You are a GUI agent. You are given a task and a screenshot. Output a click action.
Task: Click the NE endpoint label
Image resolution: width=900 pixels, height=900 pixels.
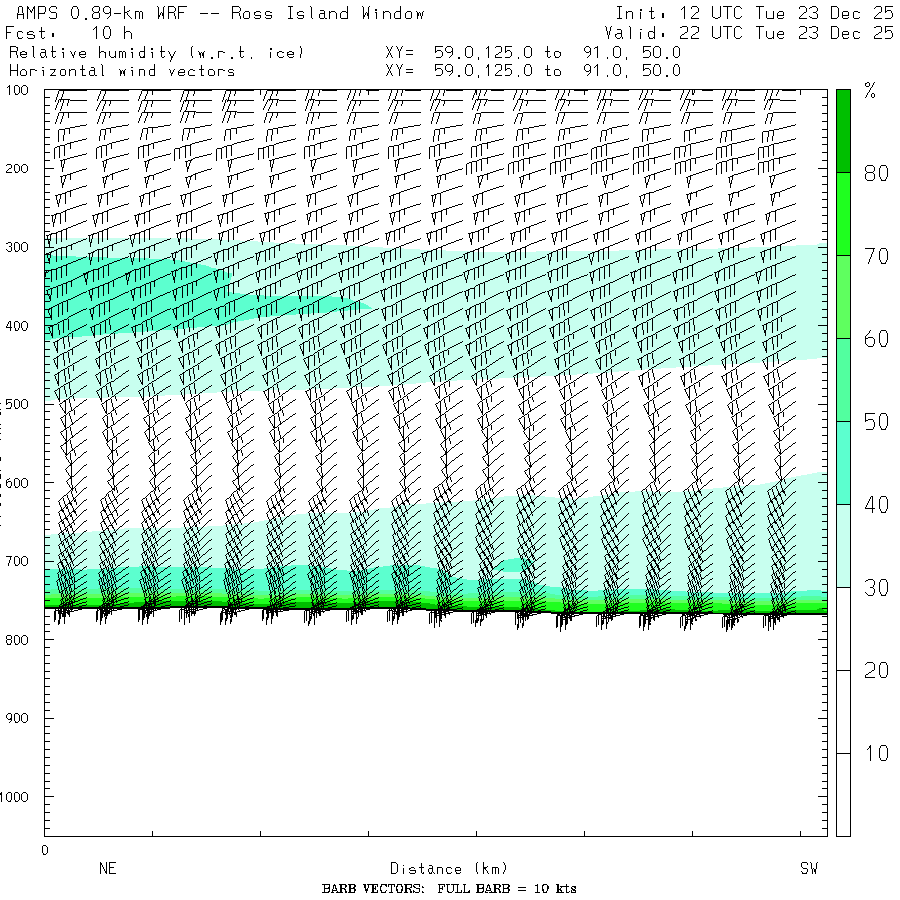[108, 869]
